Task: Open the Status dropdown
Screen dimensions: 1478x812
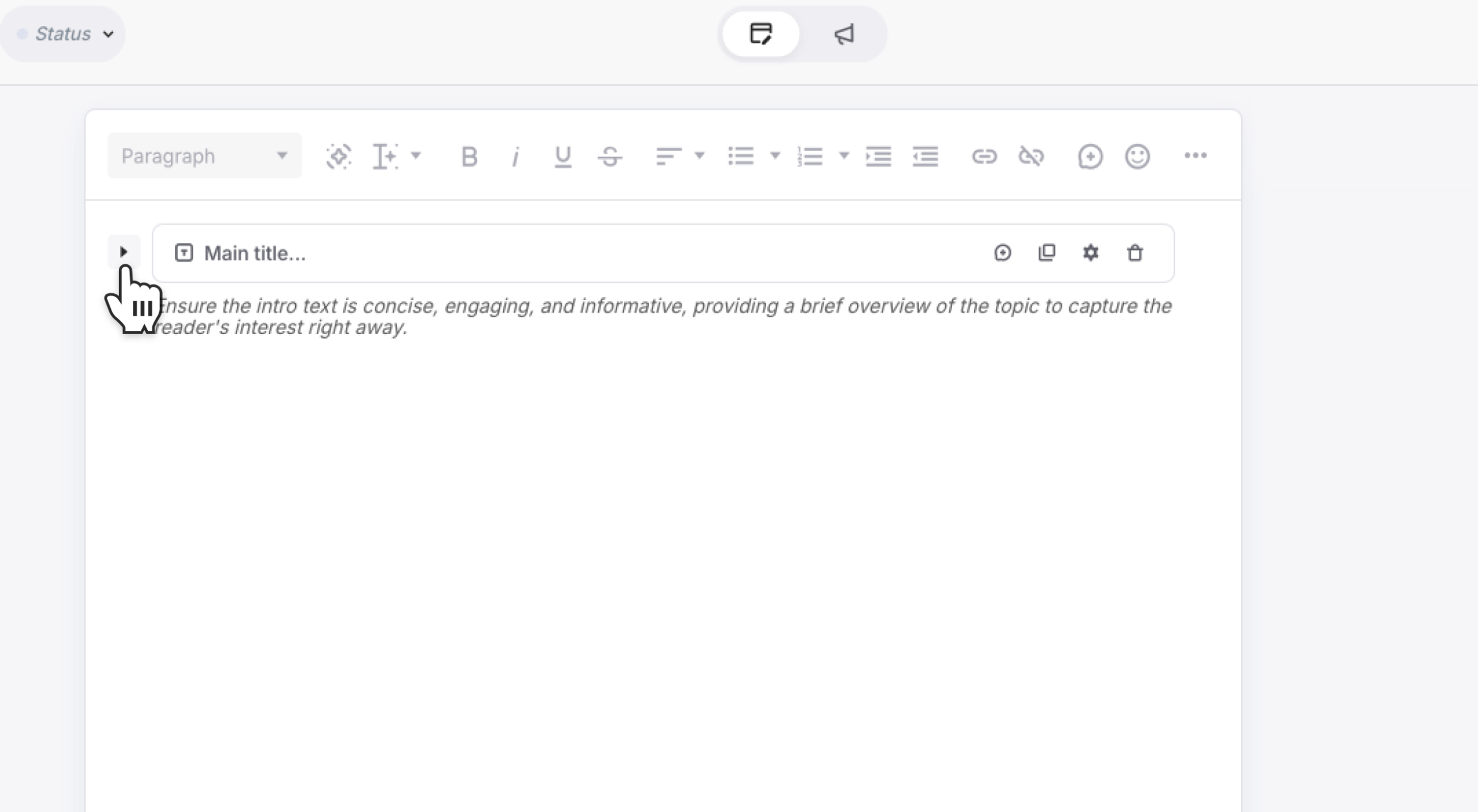Action: 62,33
